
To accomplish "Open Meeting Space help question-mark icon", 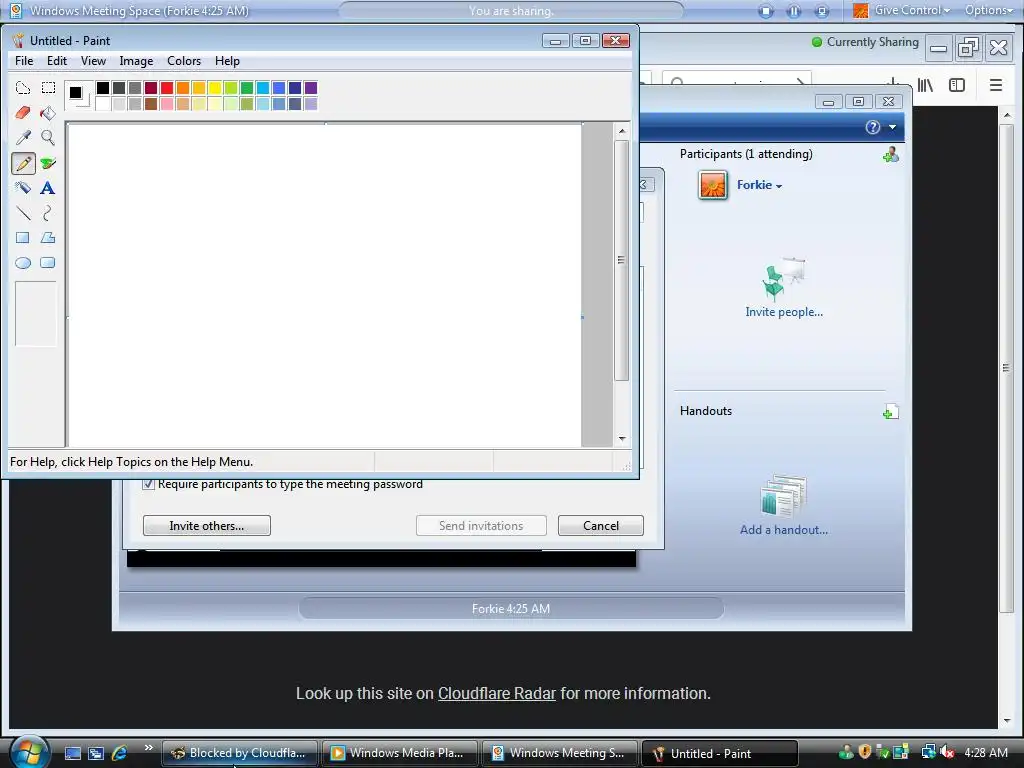I will pyautogui.click(x=872, y=127).
